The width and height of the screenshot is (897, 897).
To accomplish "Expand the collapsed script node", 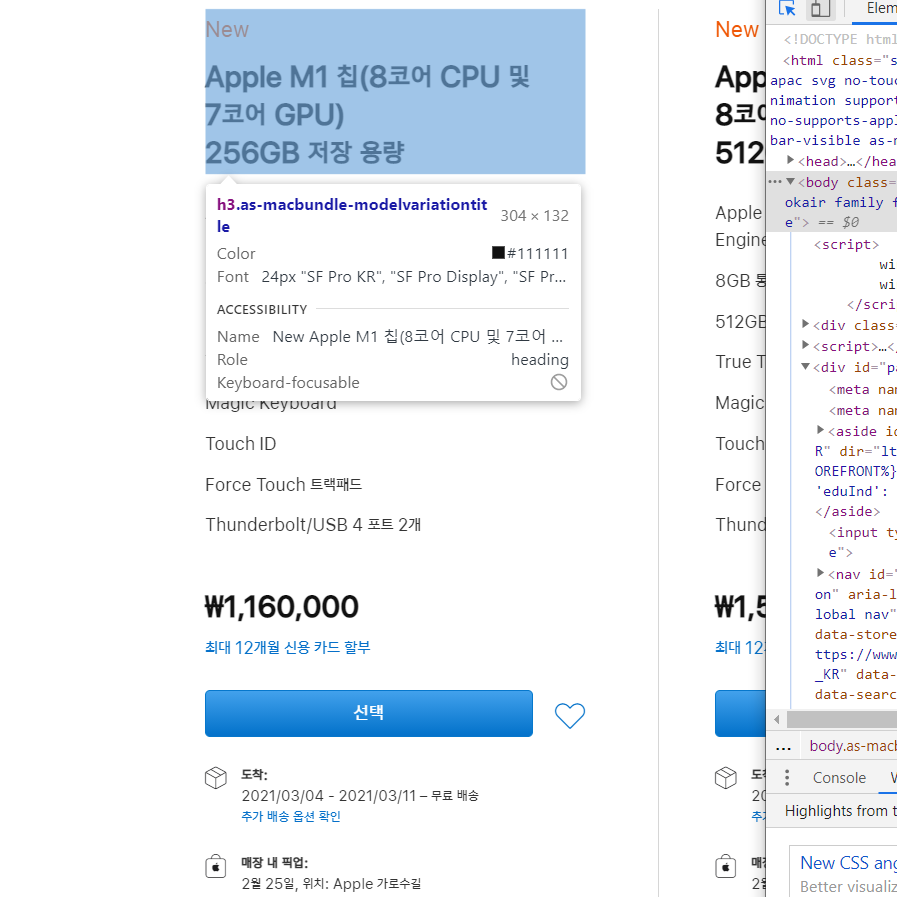I will (x=805, y=344).
